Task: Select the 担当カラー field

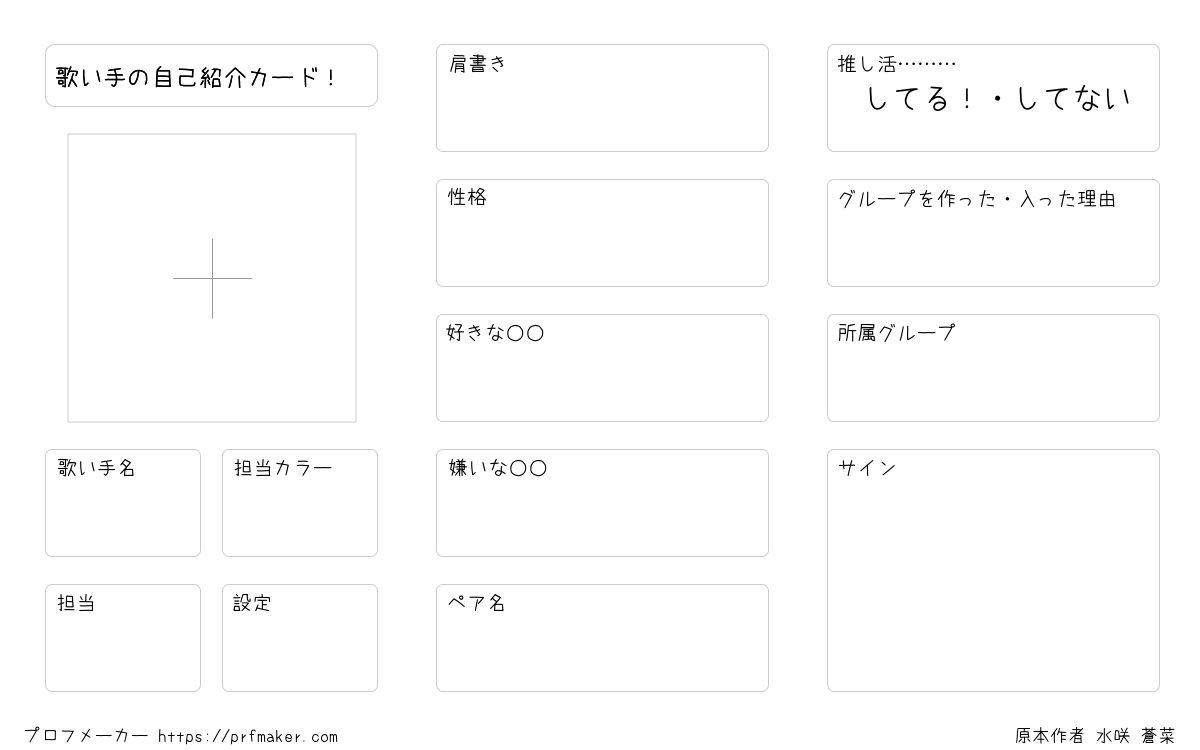Action: pos(300,503)
